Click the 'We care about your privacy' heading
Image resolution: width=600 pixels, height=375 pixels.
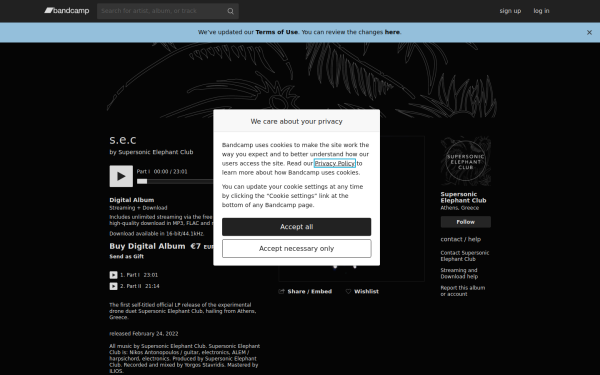click(297, 121)
